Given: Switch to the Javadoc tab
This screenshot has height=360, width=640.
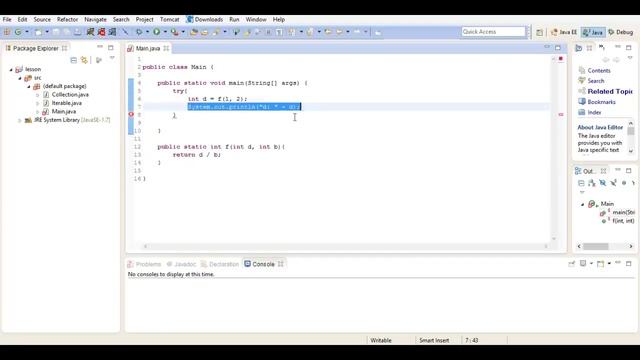Looking at the screenshot, I should [181, 264].
